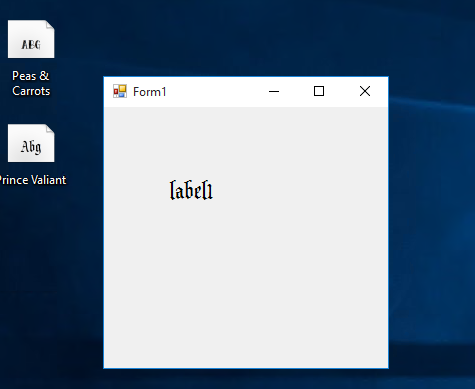Click the Form1 window app icon
475x389 pixels.
point(120,91)
